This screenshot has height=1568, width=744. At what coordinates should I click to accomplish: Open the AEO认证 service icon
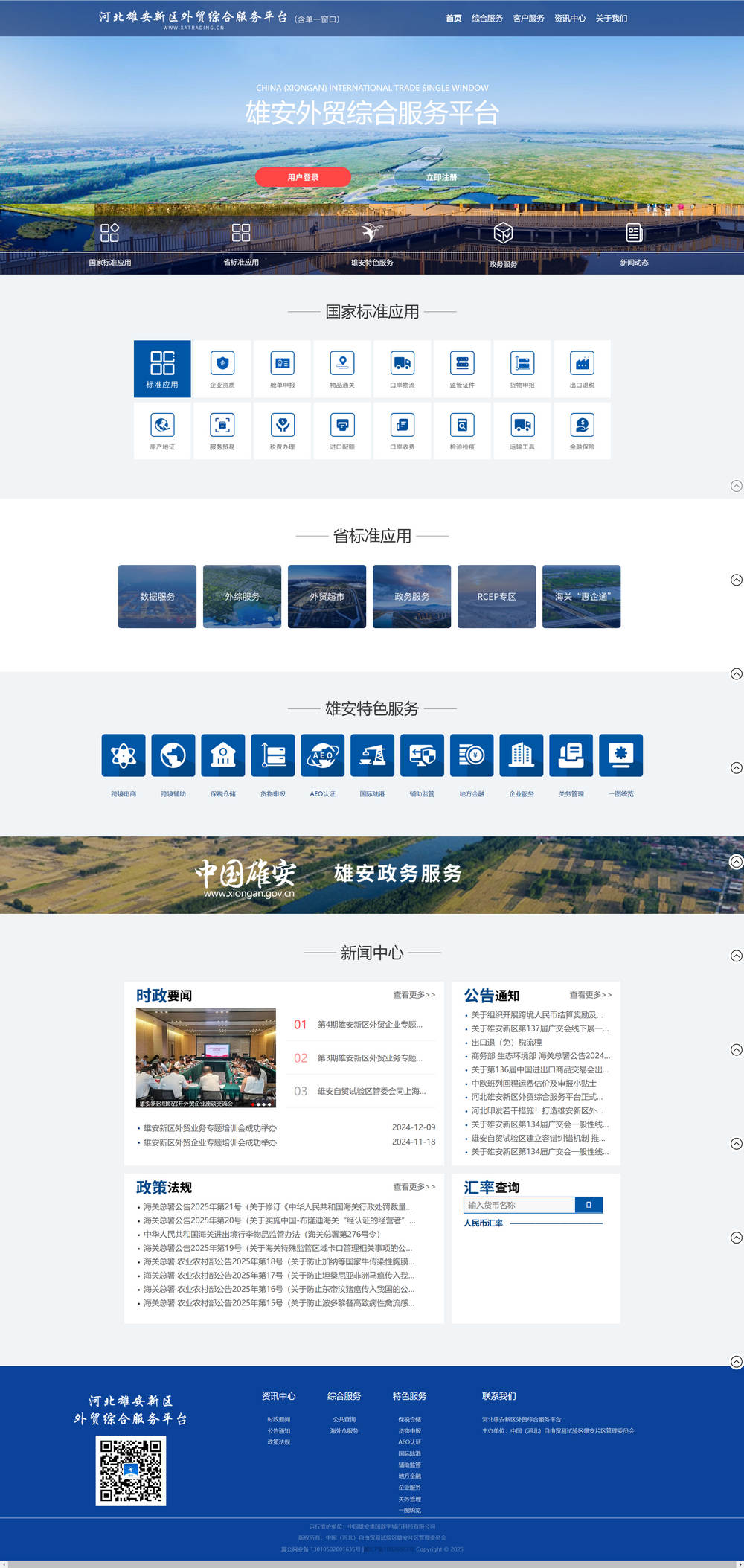(322, 755)
